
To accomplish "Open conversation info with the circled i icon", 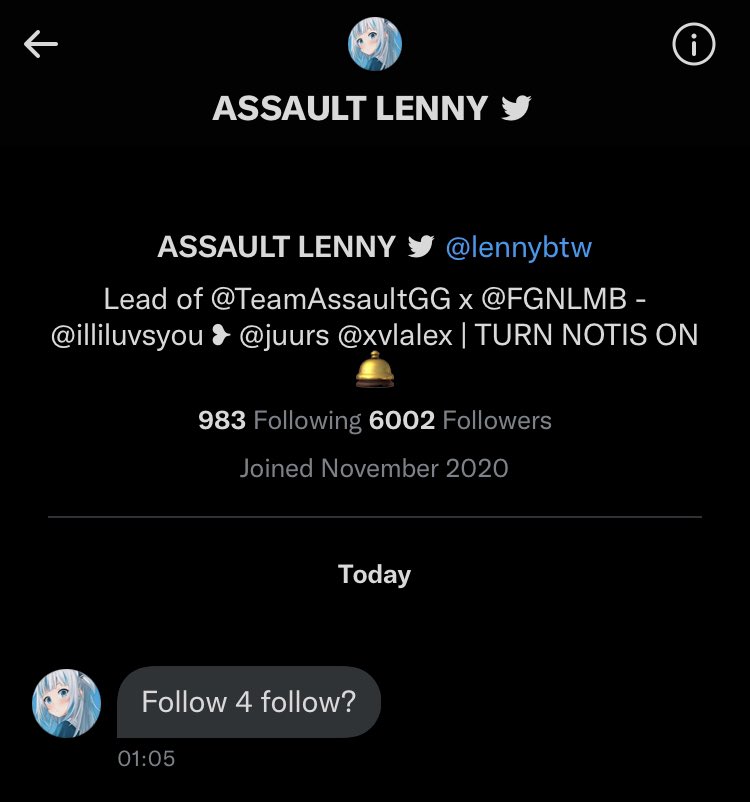I will click(693, 44).
